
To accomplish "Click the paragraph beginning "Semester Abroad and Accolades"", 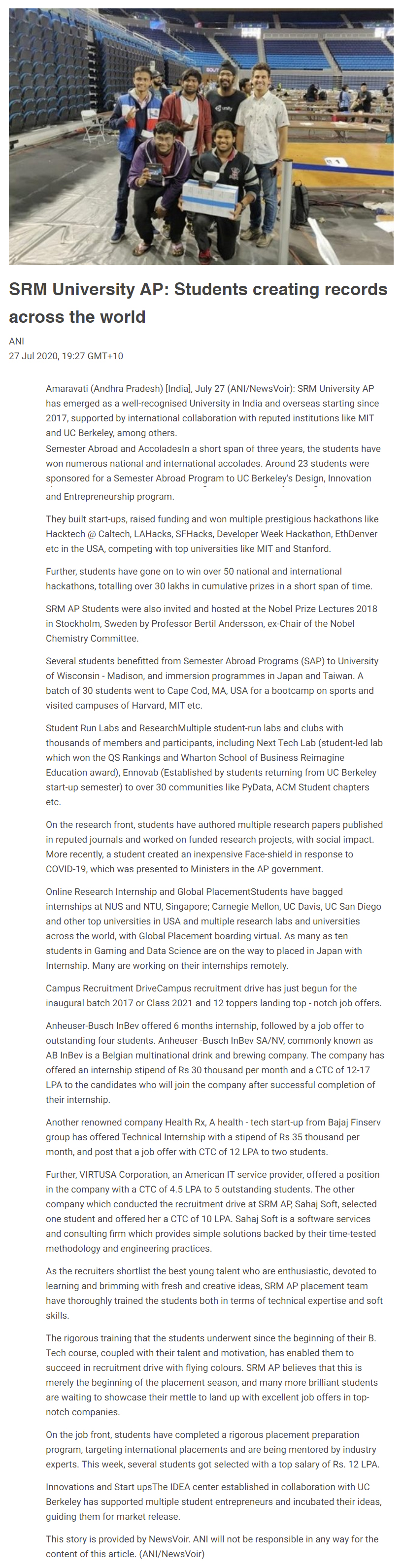I will coord(213,472).
